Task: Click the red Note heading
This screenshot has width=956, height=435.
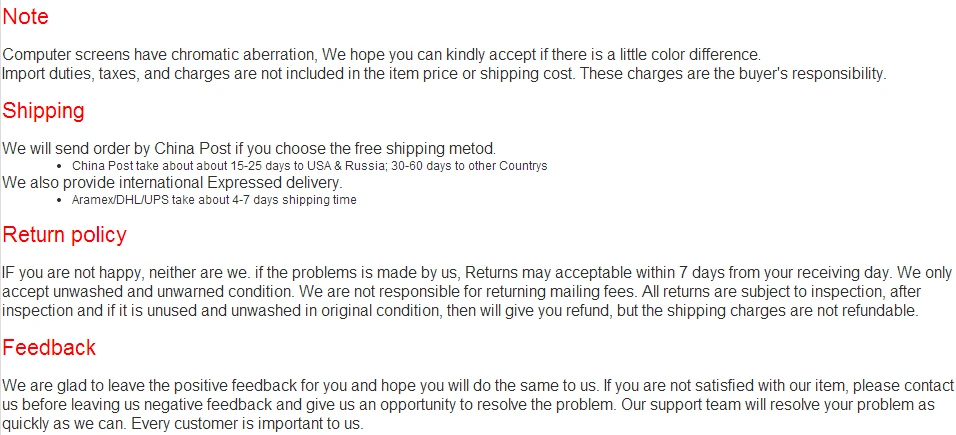Action: click(25, 17)
